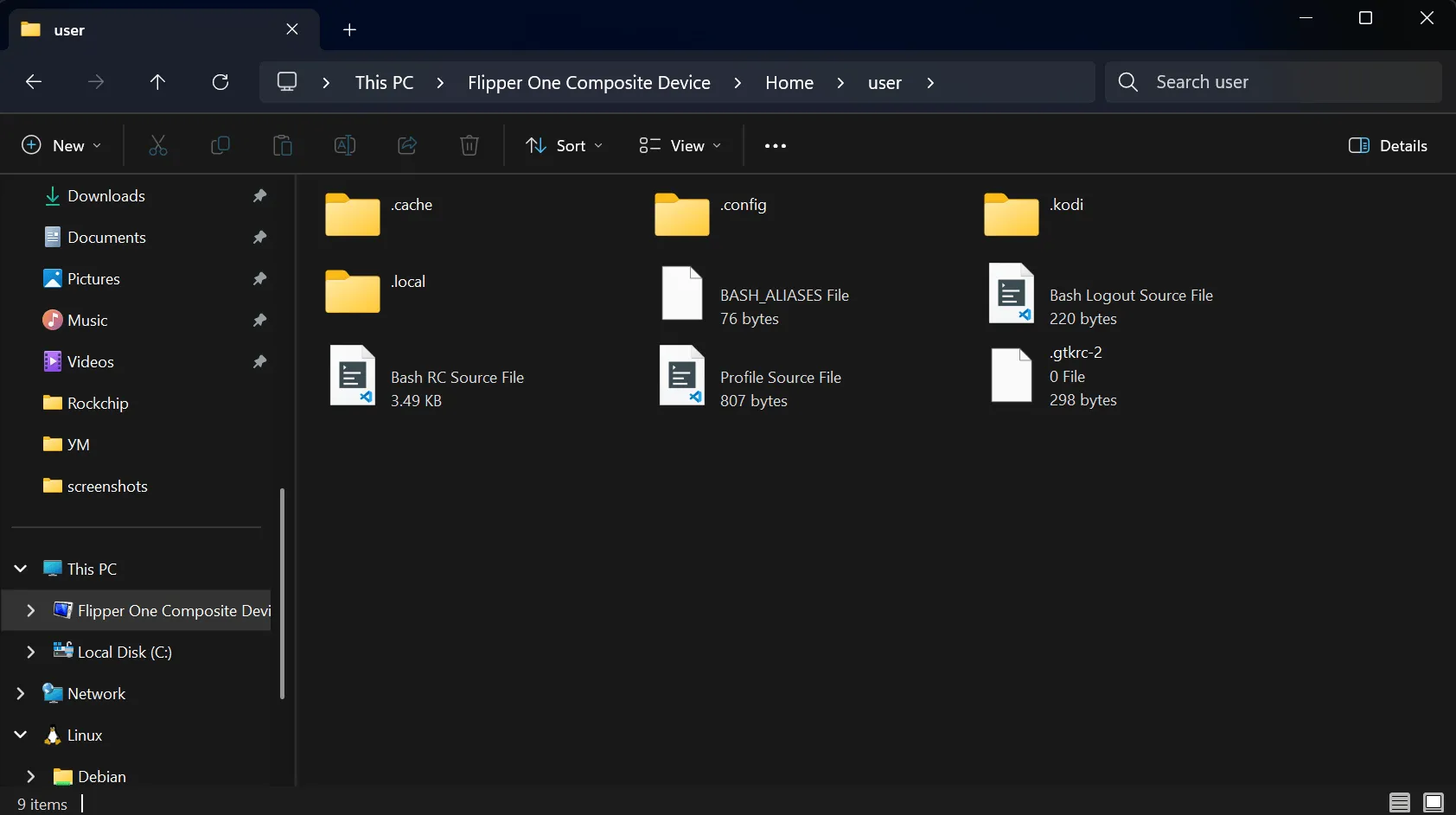Click the Search user input field
The height and width of the screenshot is (815, 1456).
[x=1274, y=82]
